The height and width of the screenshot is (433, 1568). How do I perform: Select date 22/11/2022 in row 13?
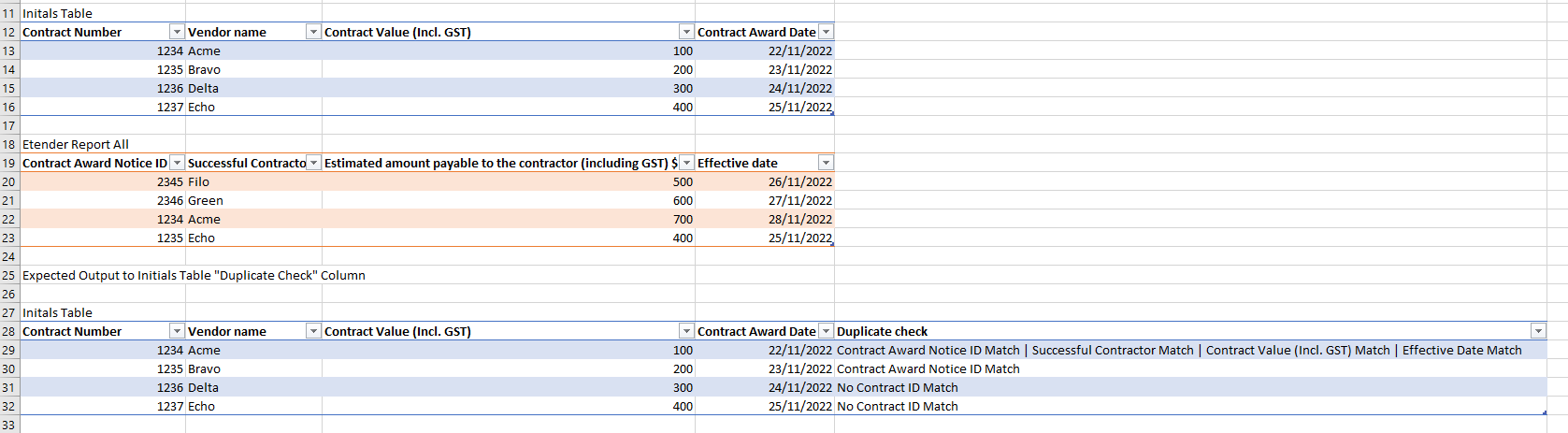coord(765,51)
